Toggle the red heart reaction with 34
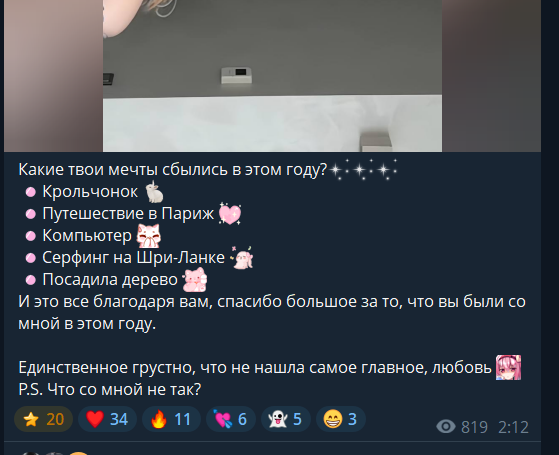 pyautogui.click(x=107, y=419)
